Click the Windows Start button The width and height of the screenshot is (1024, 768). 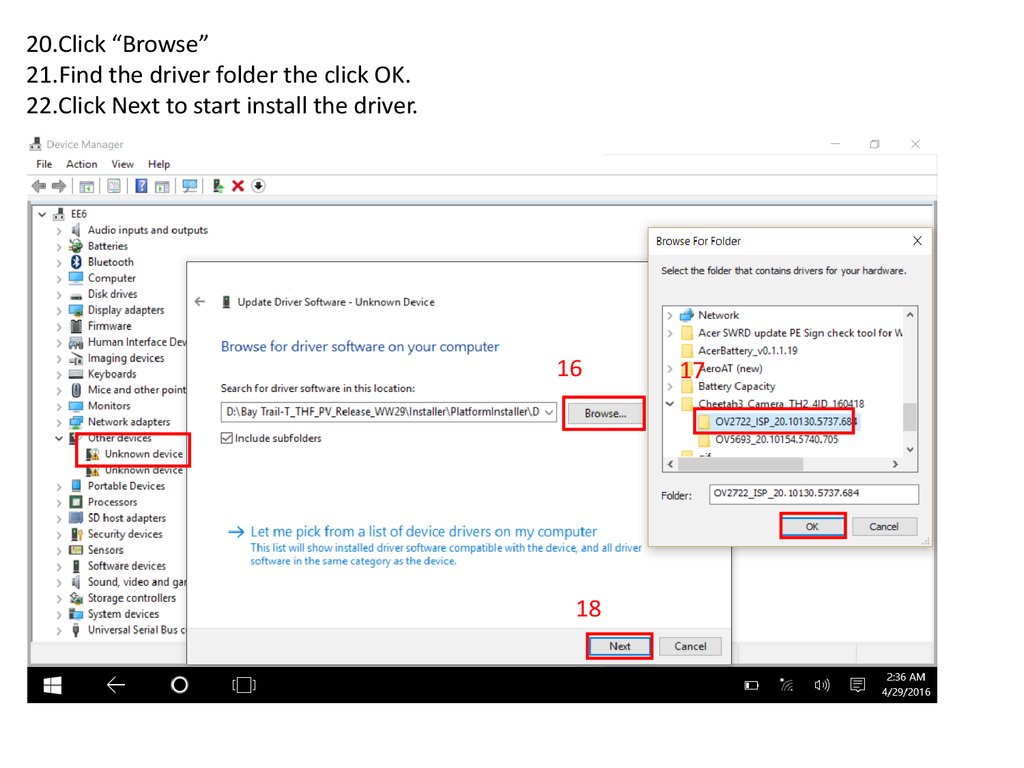pyautogui.click(x=52, y=685)
